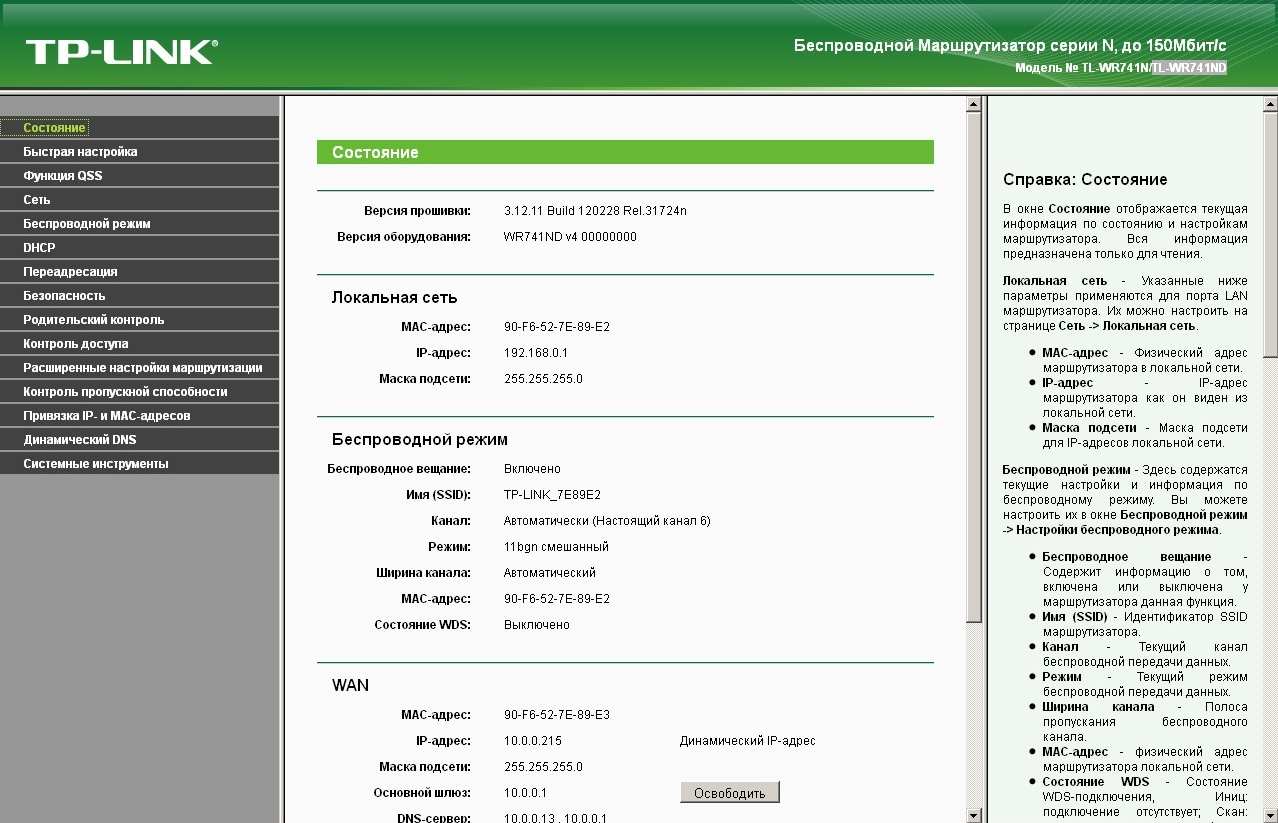1278x823 pixels.
Task: Expand the Беспроводной режим section
Action: pyautogui.click(x=87, y=224)
